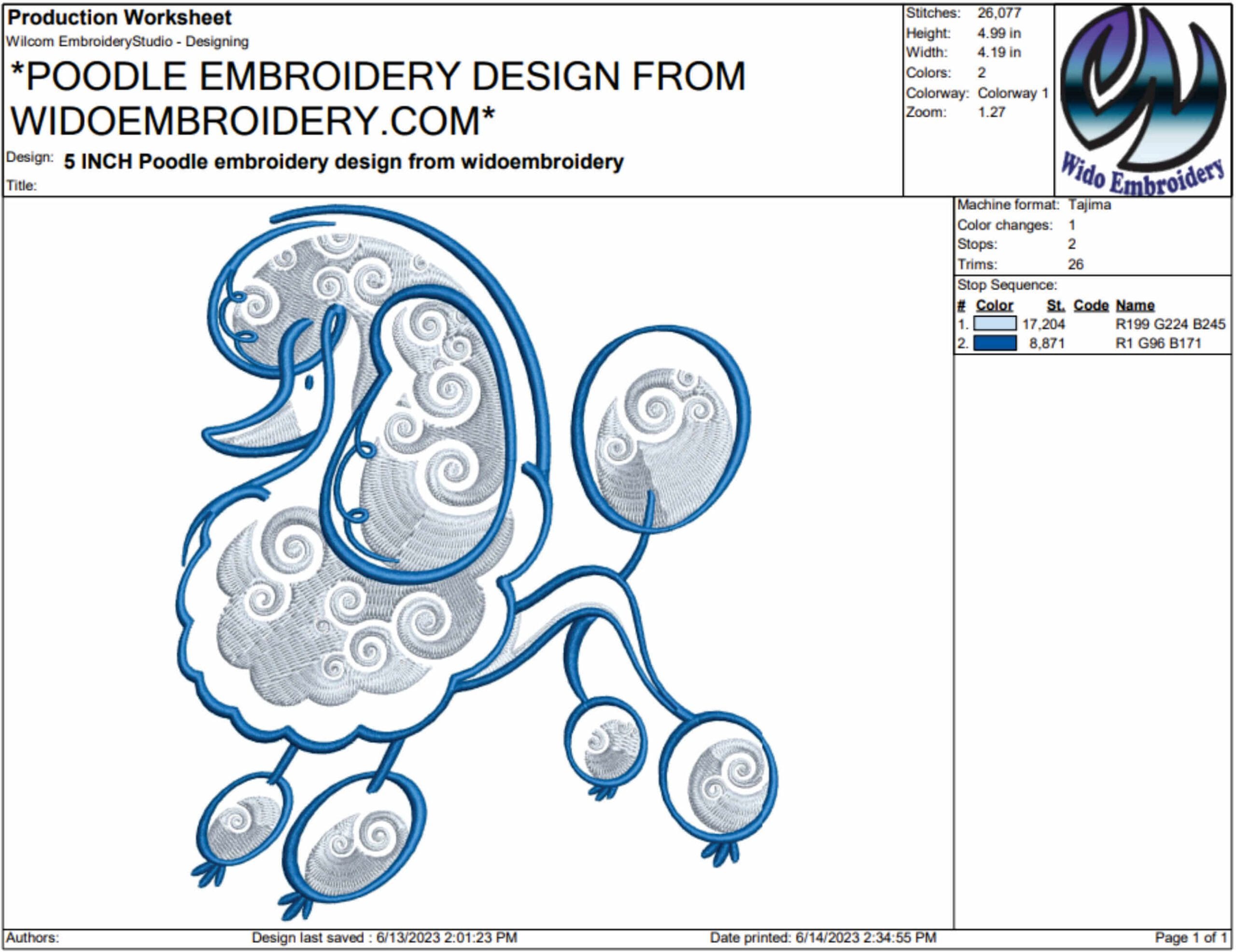This screenshot has height=952, width=1236.
Task: Click the Wido Embroidery logo
Action: click(x=1143, y=101)
